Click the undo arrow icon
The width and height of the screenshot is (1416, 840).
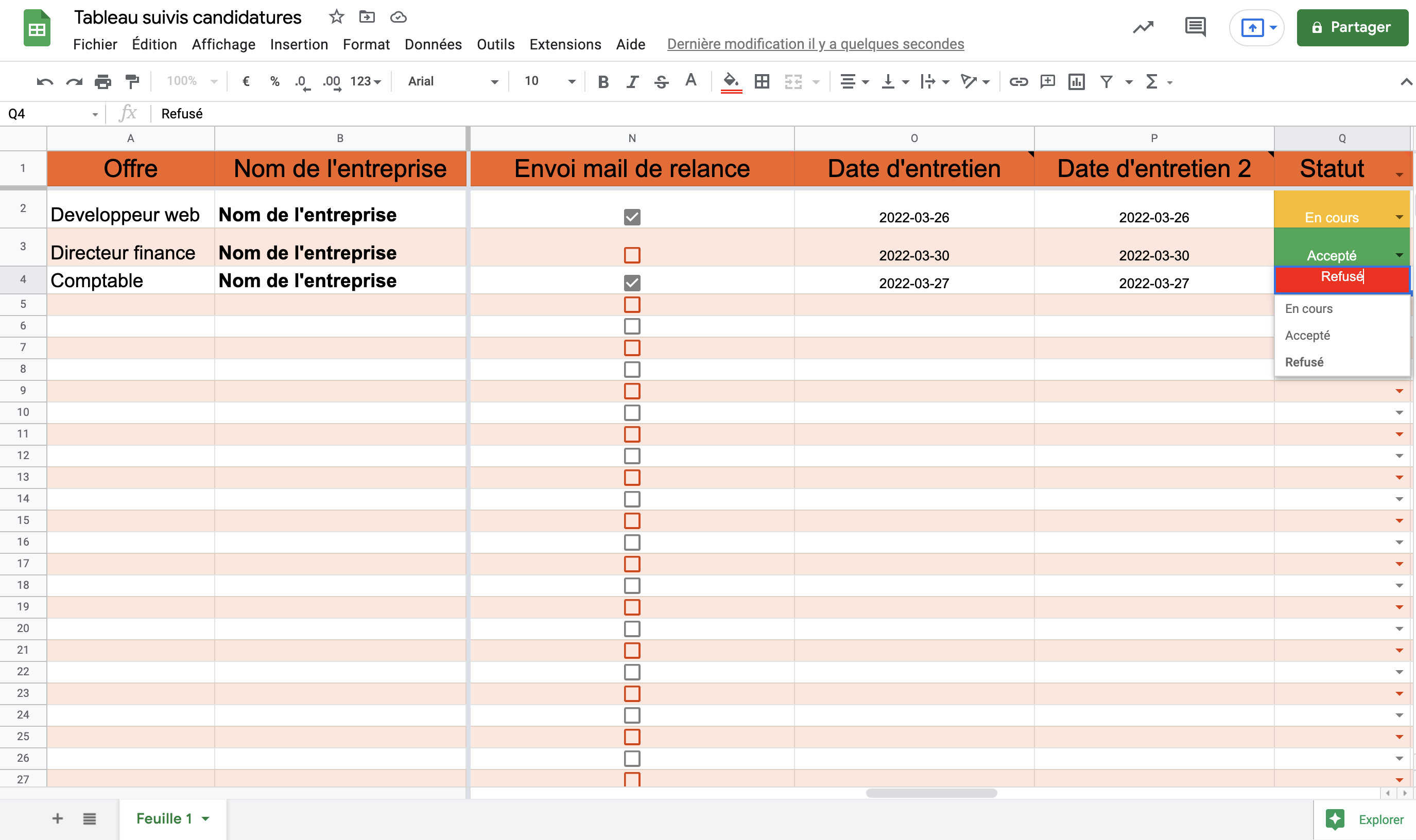[44, 82]
